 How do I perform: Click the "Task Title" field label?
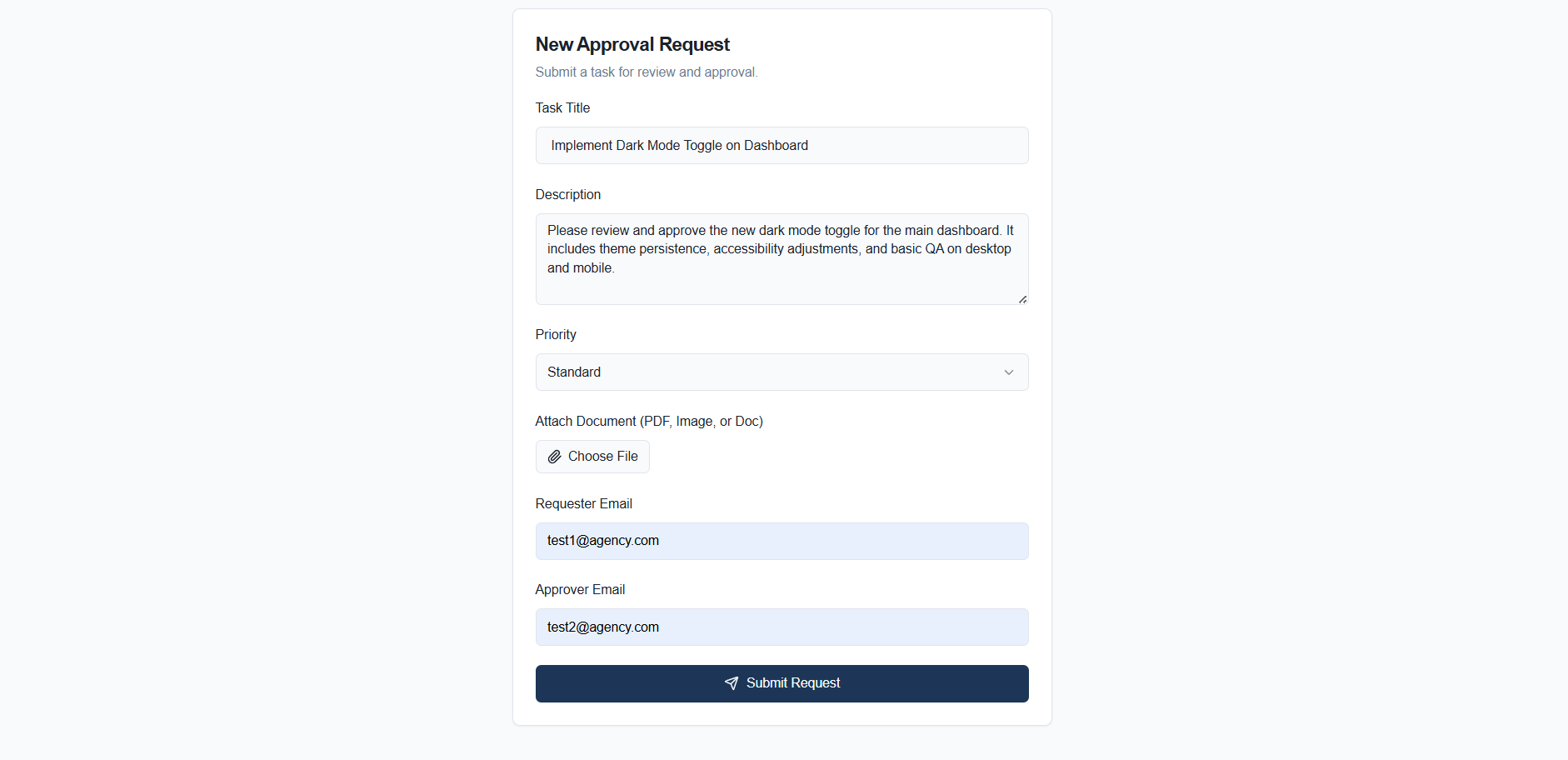(562, 108)
